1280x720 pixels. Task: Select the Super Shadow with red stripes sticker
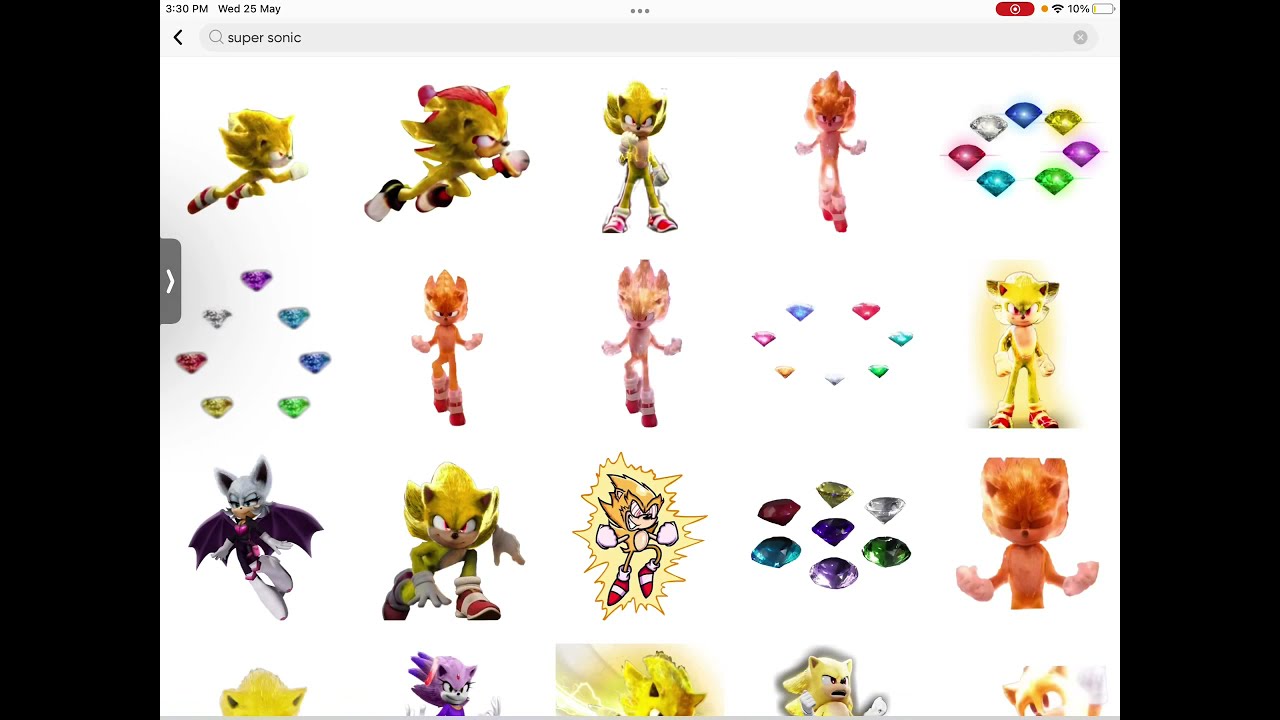[446, 152]
